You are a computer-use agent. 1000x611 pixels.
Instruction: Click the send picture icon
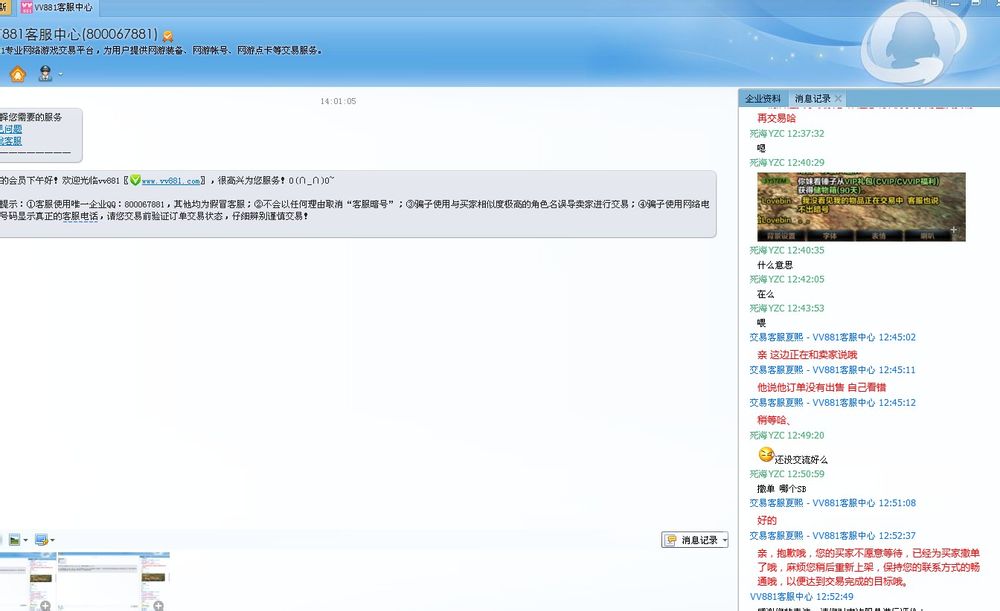coord(14,540)
